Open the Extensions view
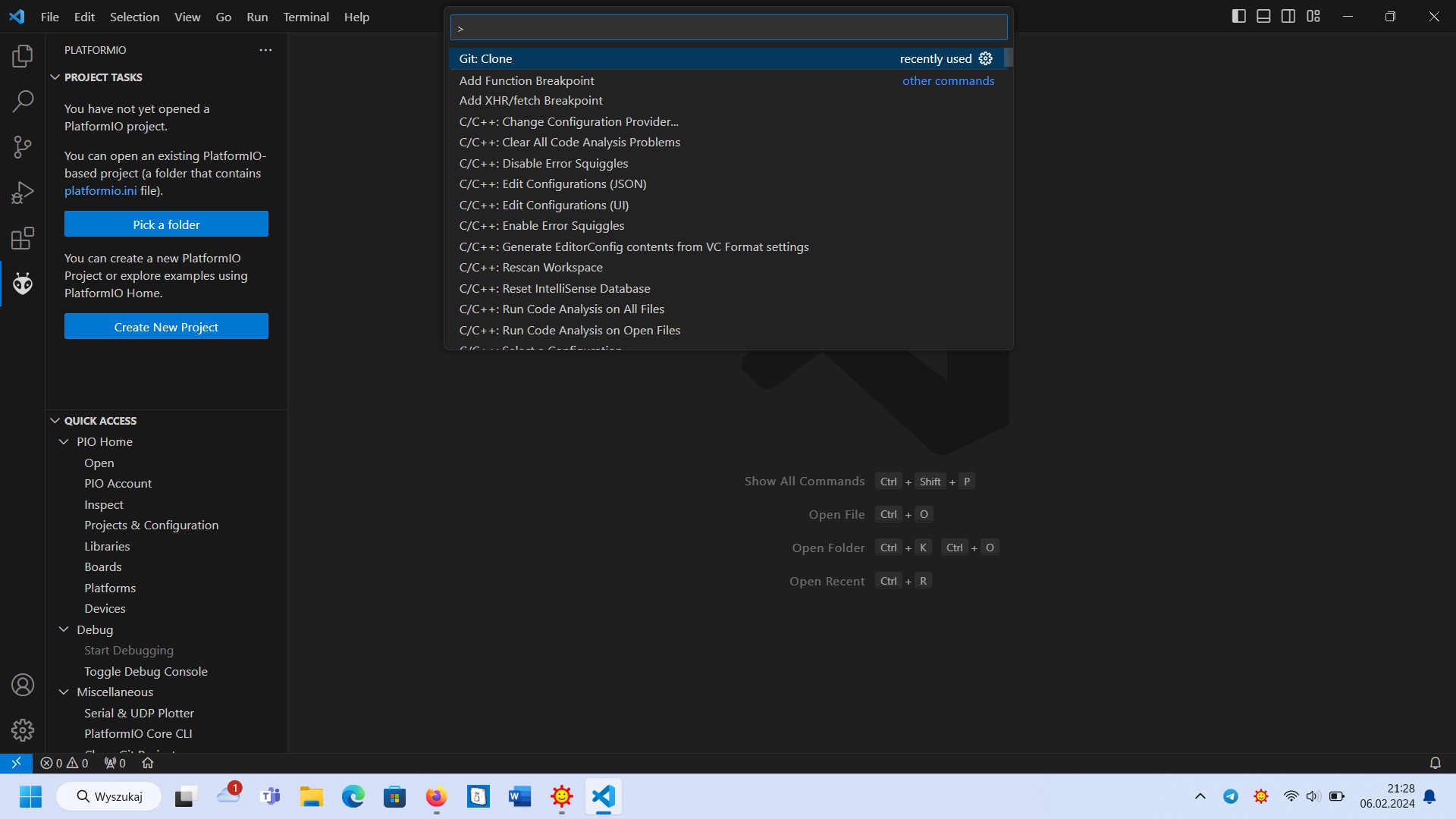The width and height of the screenshot is (1456, 819). [23, 238]
